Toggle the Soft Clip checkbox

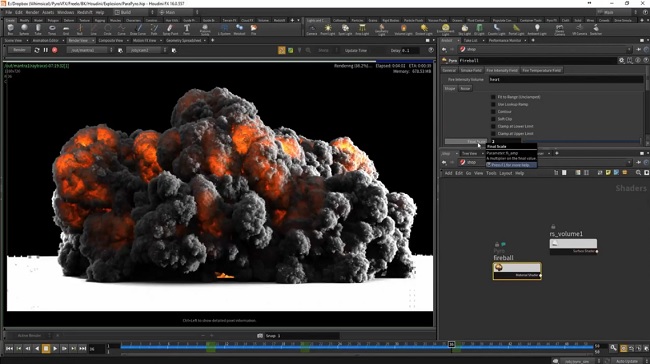(x=493, y=119)
